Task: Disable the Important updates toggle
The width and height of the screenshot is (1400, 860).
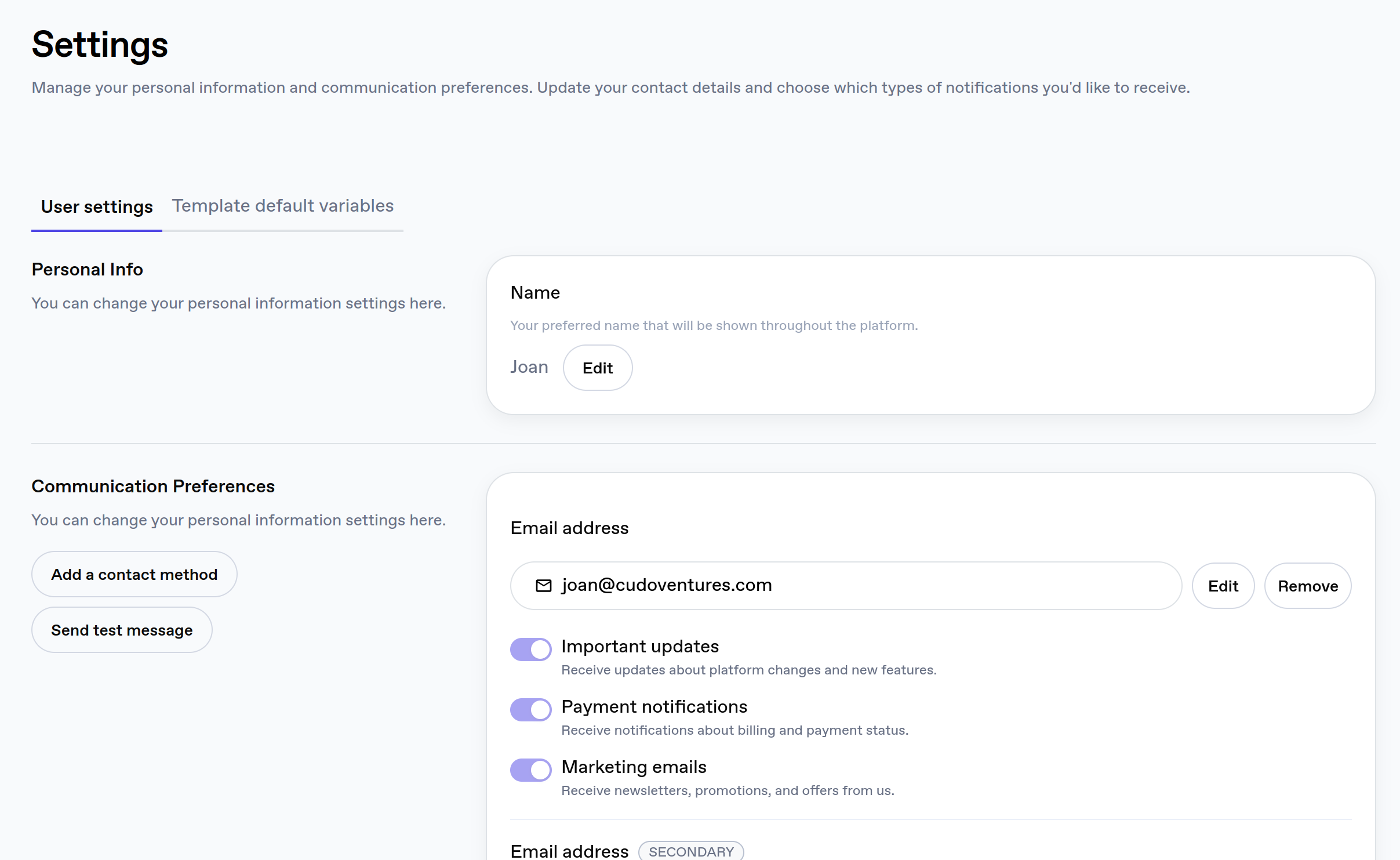Action: point(530,649)
